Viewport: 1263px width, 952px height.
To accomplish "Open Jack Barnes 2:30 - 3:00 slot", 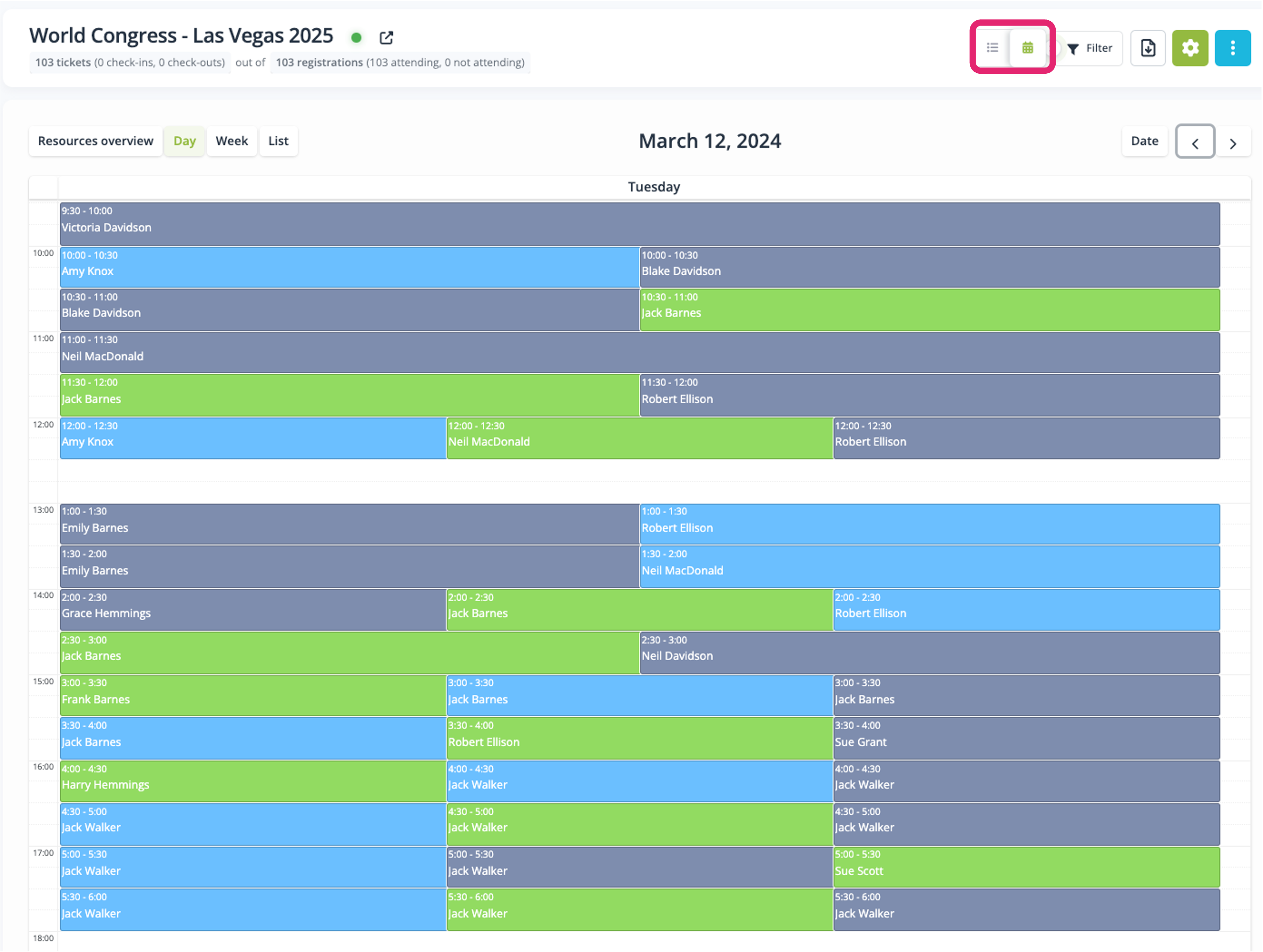I will 349,652.
